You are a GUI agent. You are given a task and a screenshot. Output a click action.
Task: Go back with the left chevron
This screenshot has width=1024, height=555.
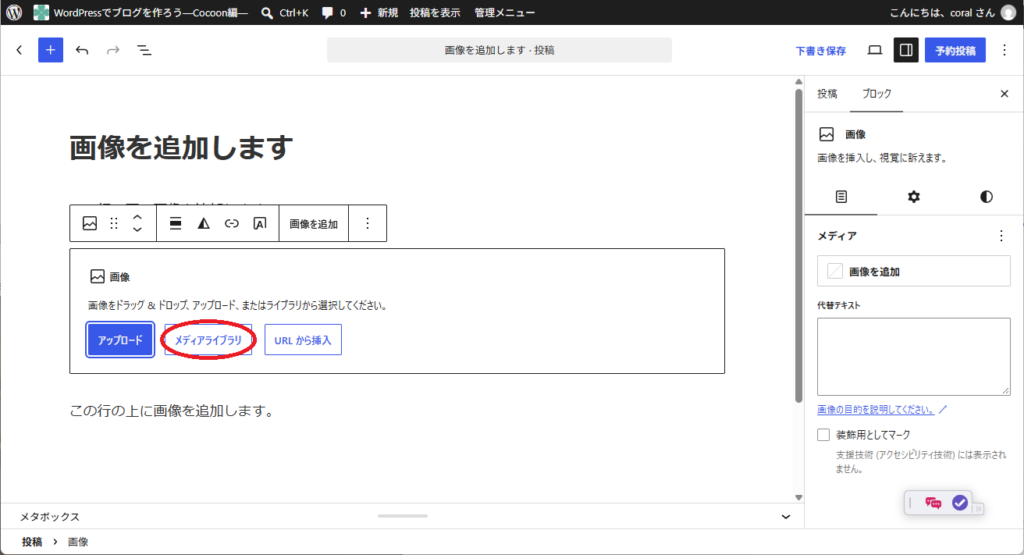point(20,50)
